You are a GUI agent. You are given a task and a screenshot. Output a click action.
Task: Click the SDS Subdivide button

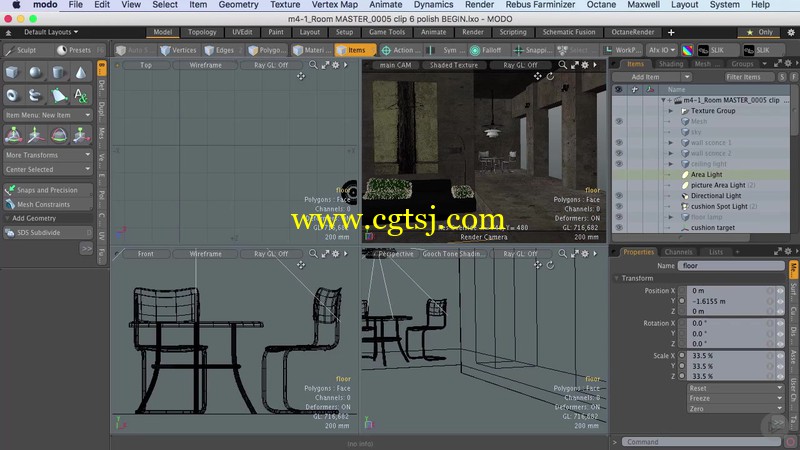[48, 232]
